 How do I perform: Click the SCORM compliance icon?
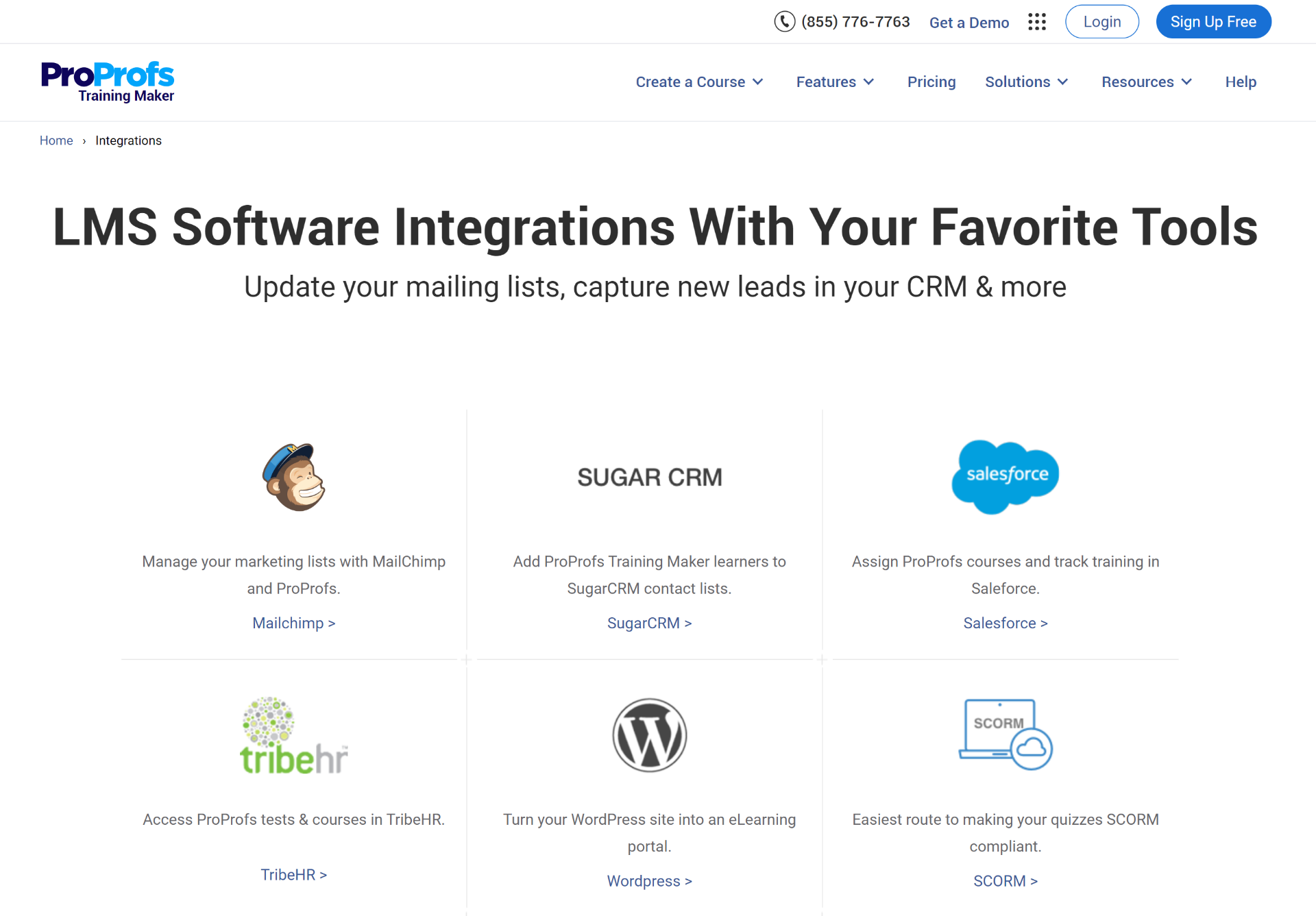click(1004, 734)
